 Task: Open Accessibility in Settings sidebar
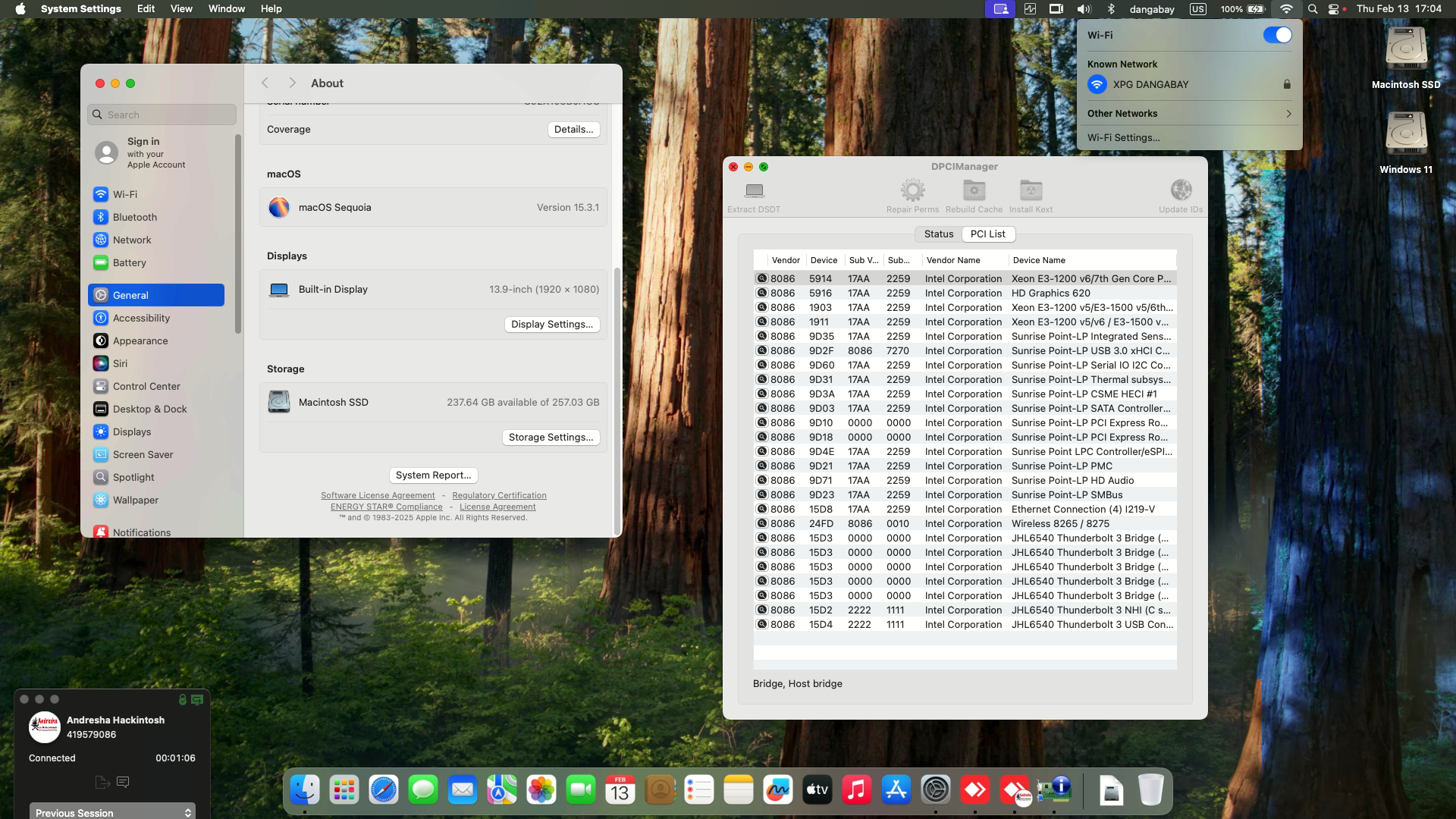pos(156,318)
